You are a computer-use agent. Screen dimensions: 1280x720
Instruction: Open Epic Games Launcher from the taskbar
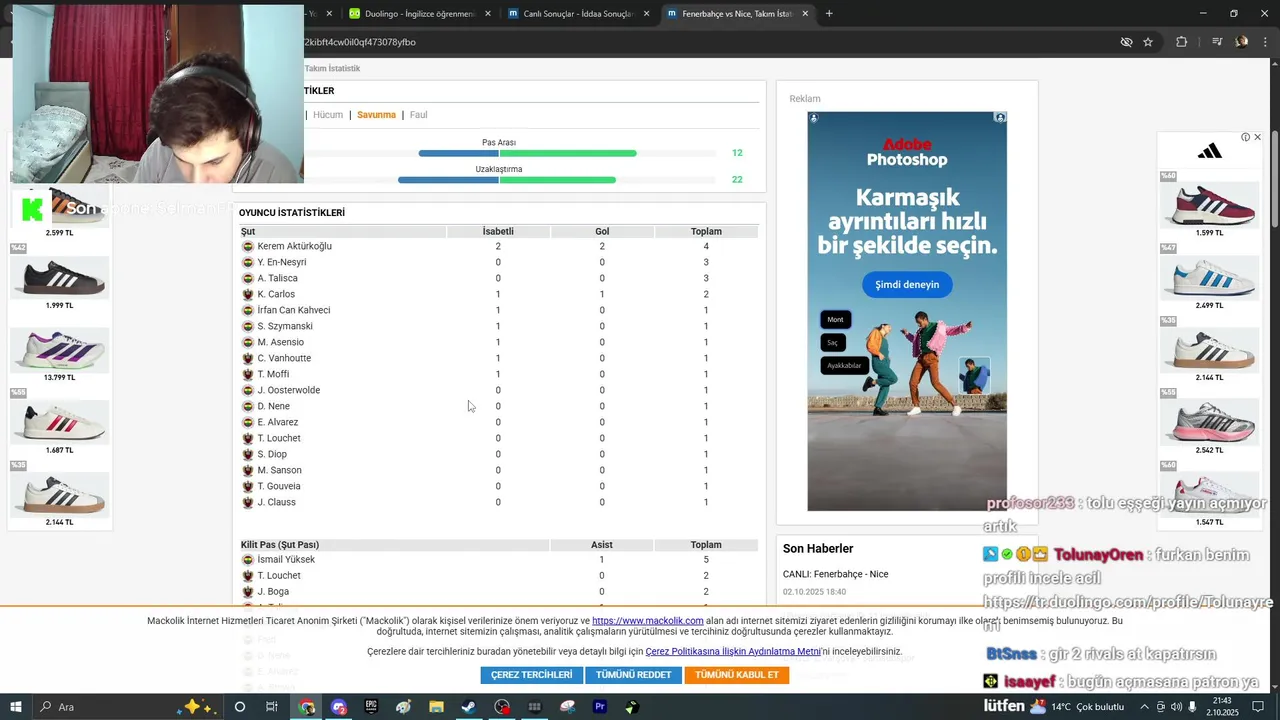point(371,707)
